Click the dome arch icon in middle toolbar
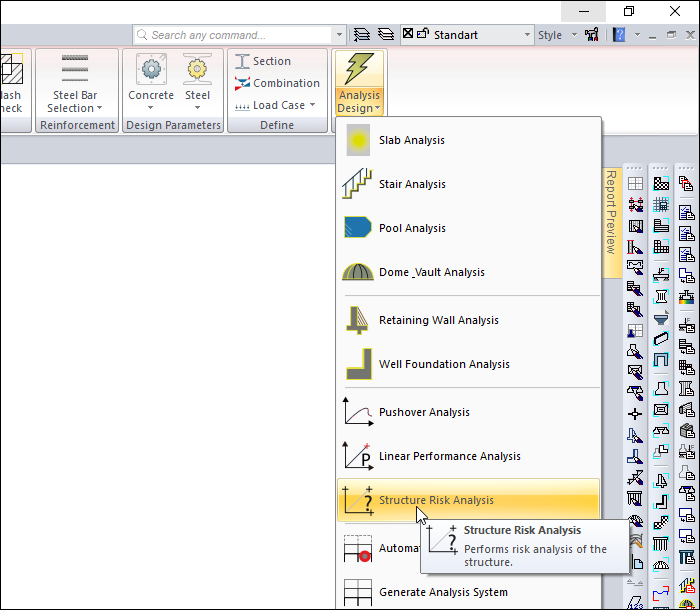 (661, 565)
